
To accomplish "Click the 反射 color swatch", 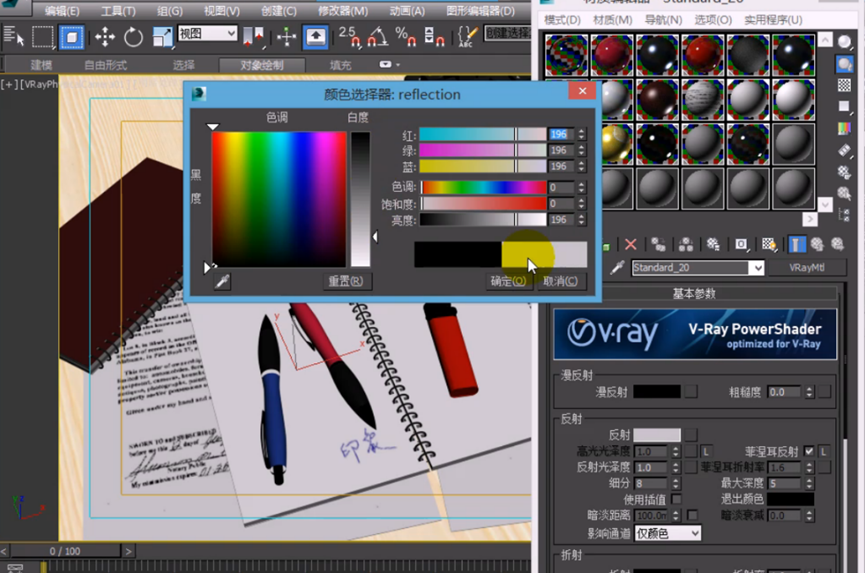I will point(657,435).
